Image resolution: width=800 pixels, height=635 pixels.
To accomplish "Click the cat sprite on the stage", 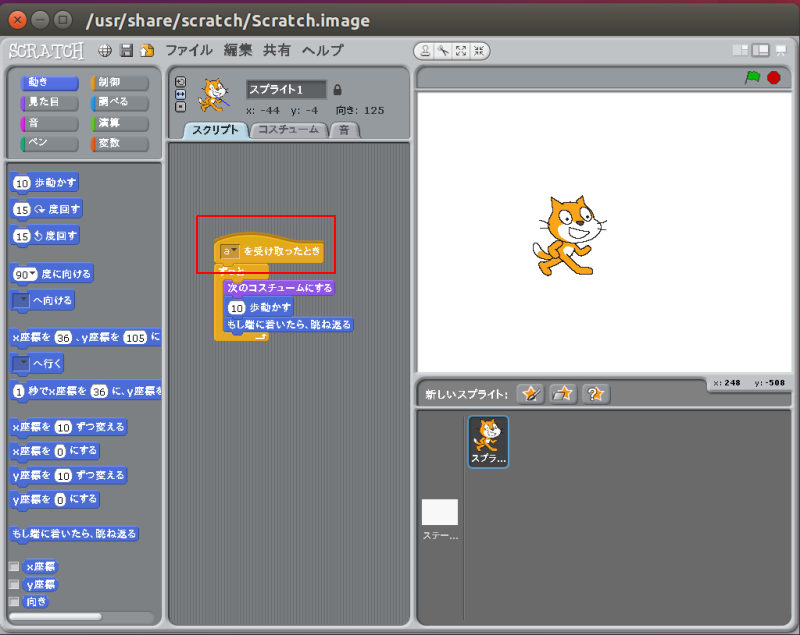I will pos(568,236).
